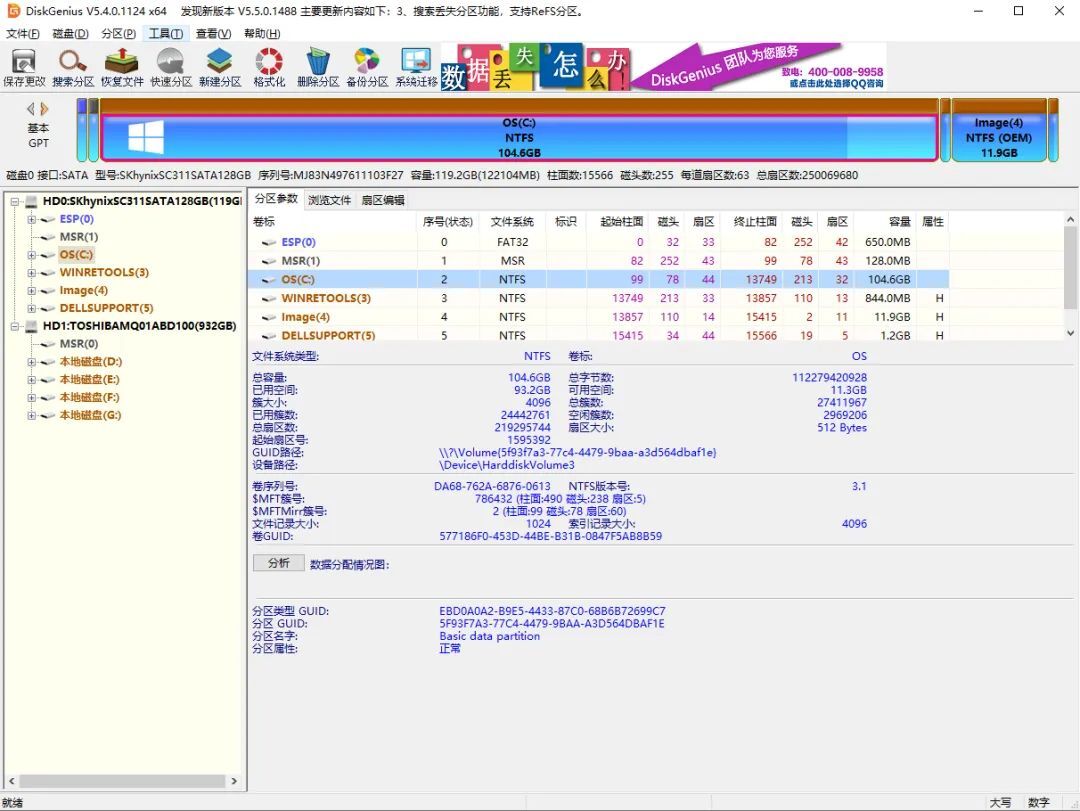Click the New Partition (新建分区) toolbar icon

point(220,67)
